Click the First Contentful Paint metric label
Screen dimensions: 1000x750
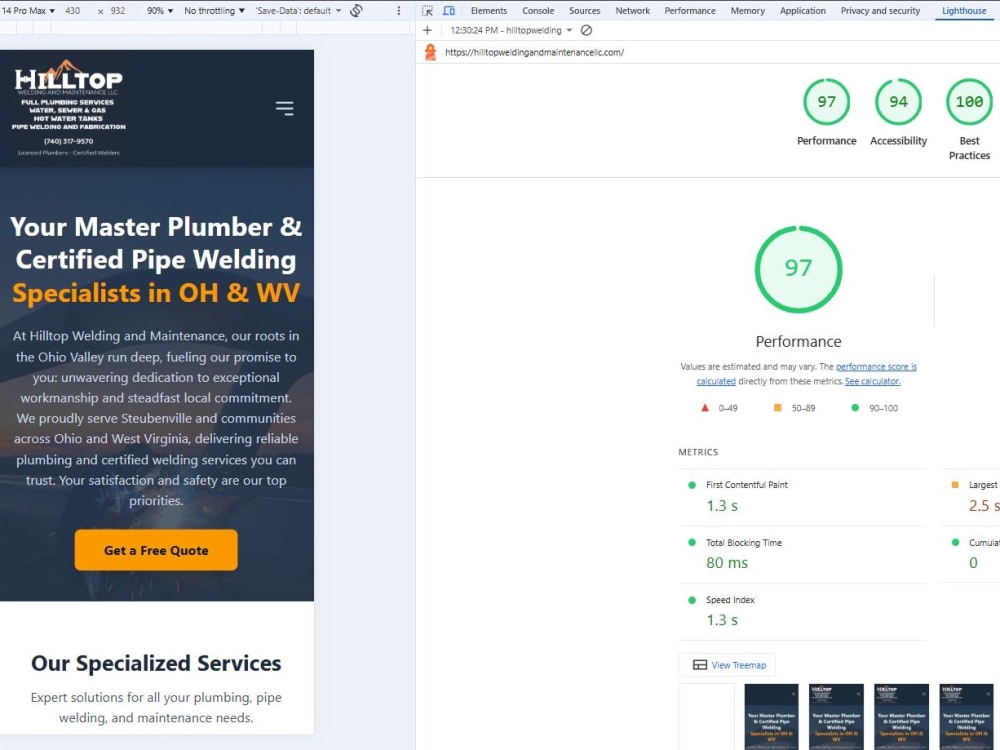(746, 485)
